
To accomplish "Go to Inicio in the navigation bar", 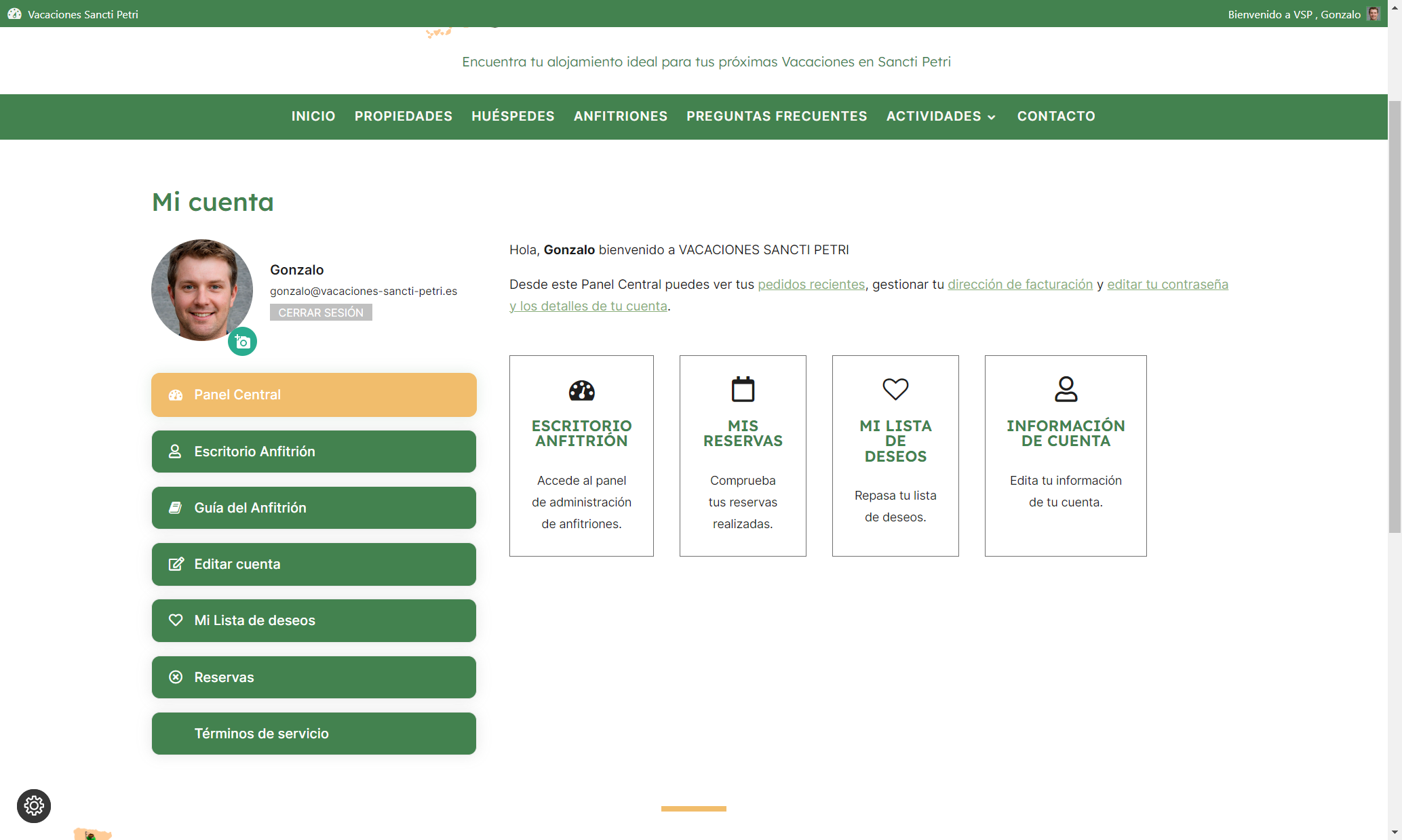I will (x=313, y=116).
